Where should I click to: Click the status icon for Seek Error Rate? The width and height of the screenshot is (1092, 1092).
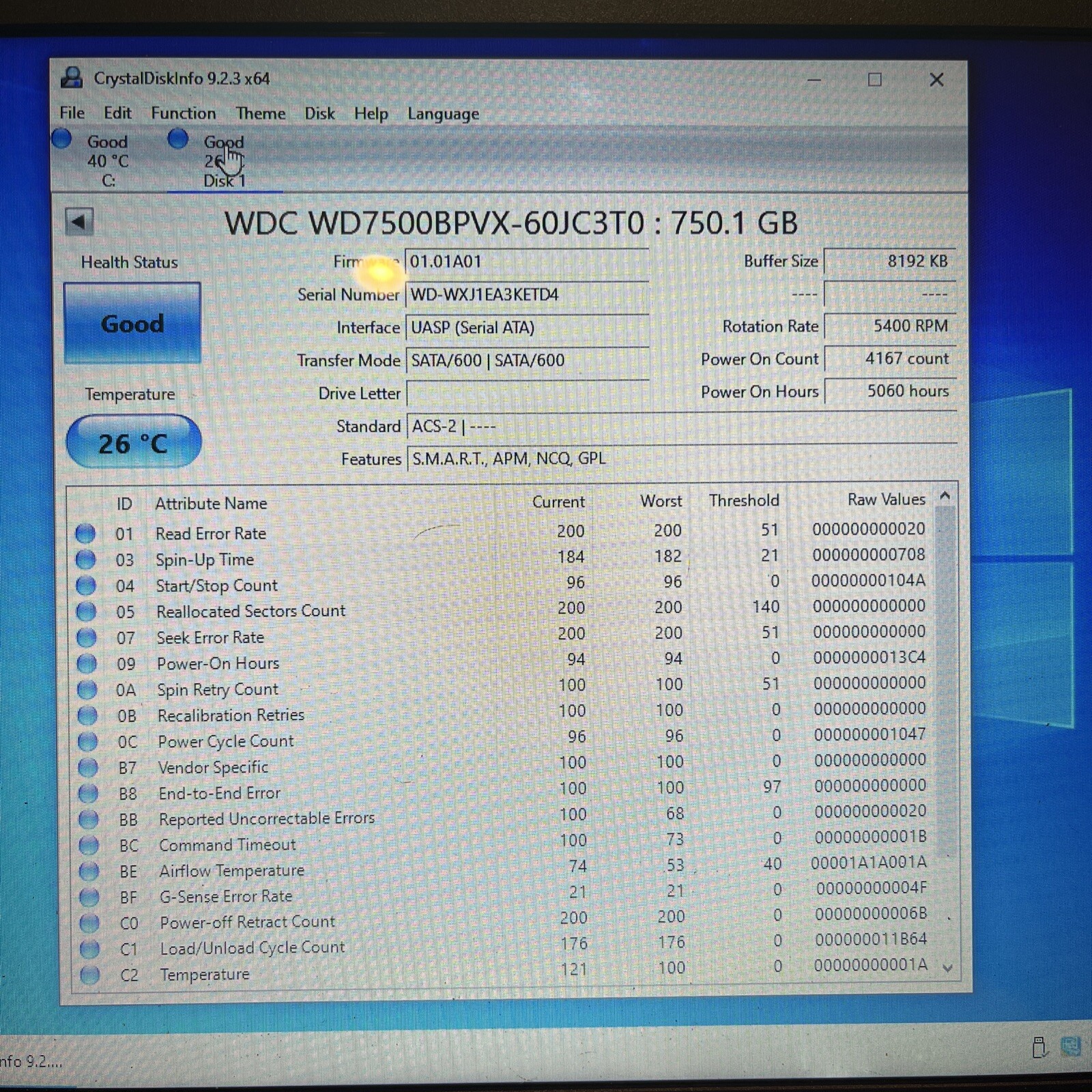(87, 637)
